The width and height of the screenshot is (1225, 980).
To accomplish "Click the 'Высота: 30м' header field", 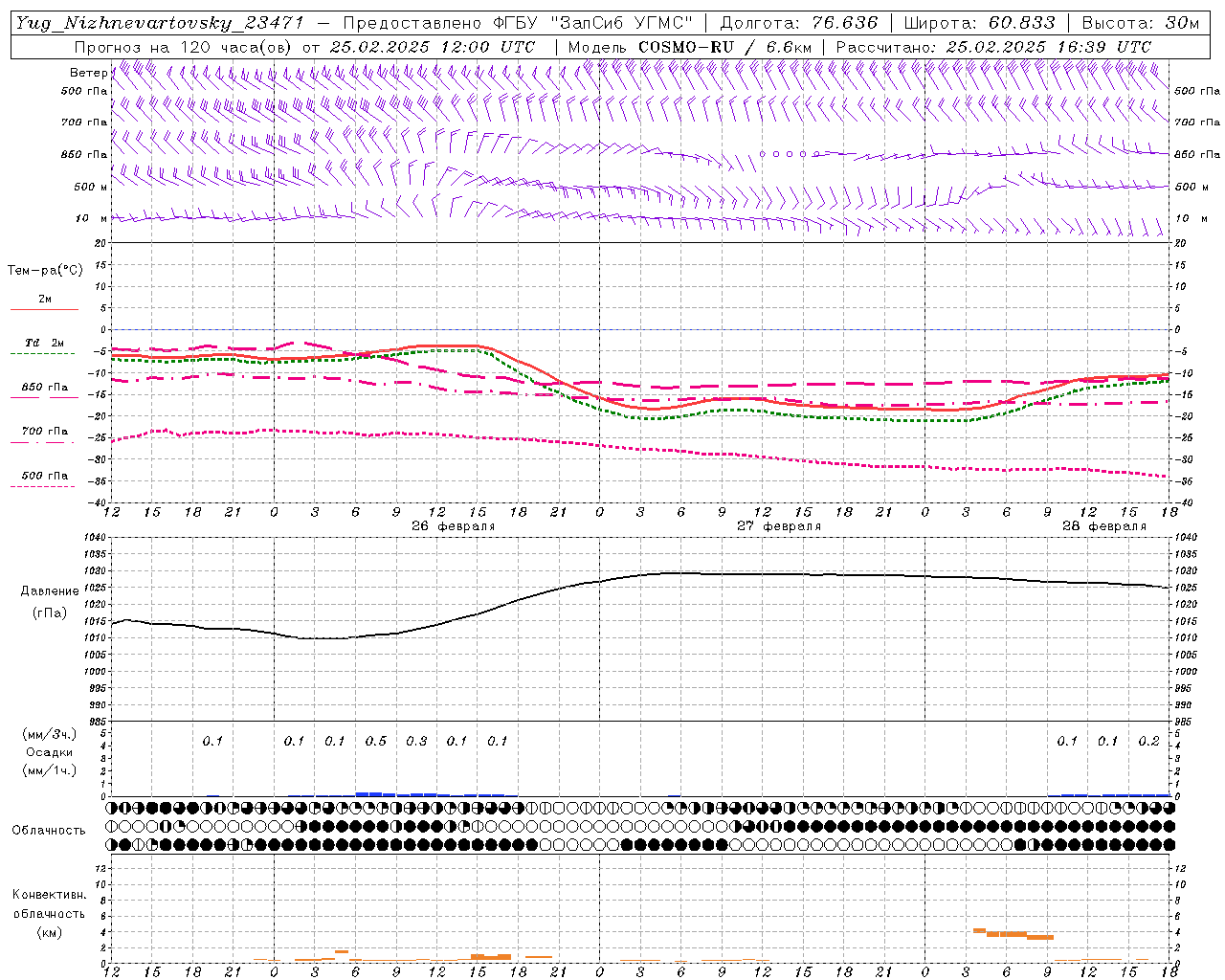I will [1140, 23].
